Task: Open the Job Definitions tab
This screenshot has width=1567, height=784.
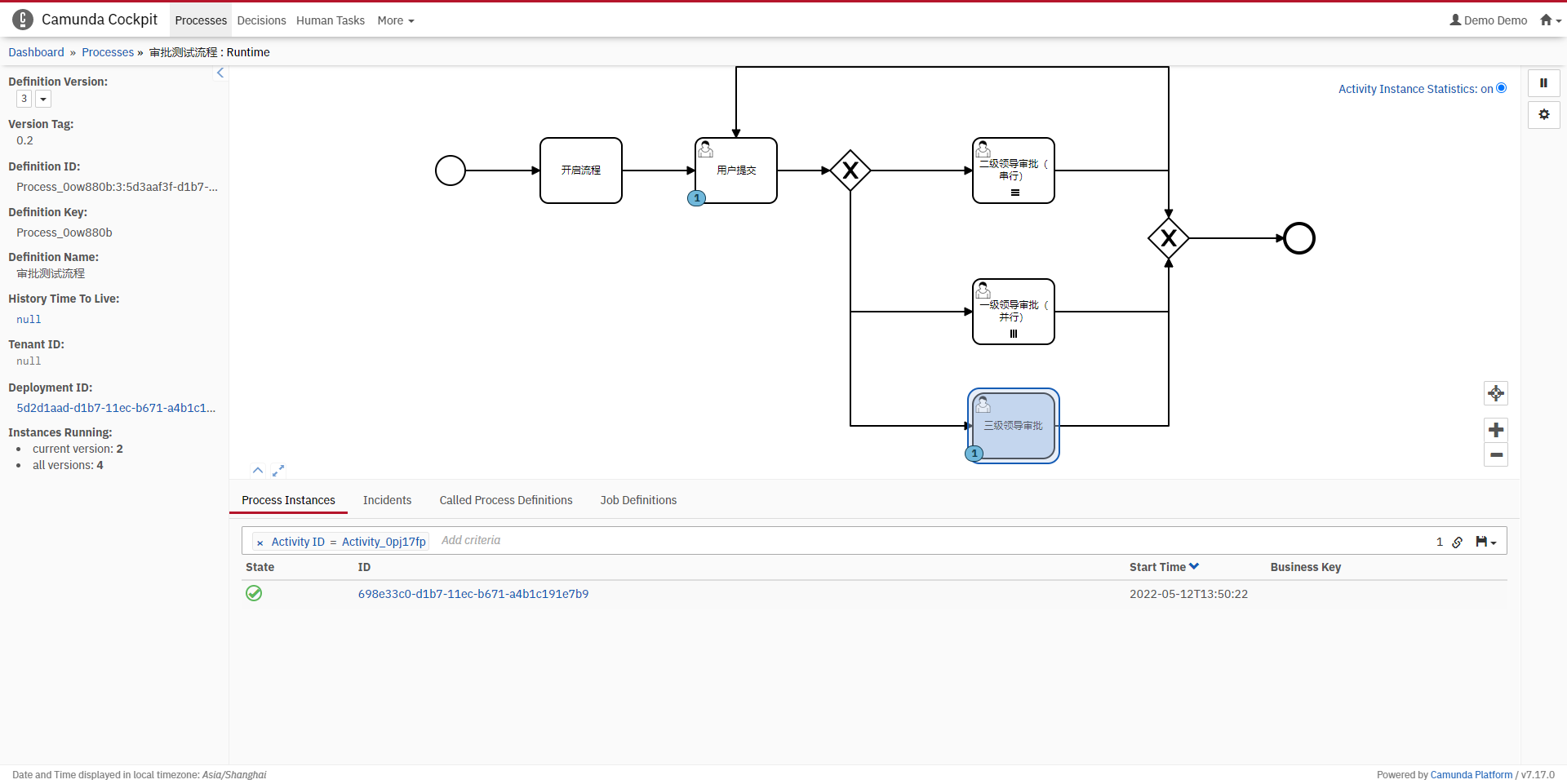Action: 638,500
